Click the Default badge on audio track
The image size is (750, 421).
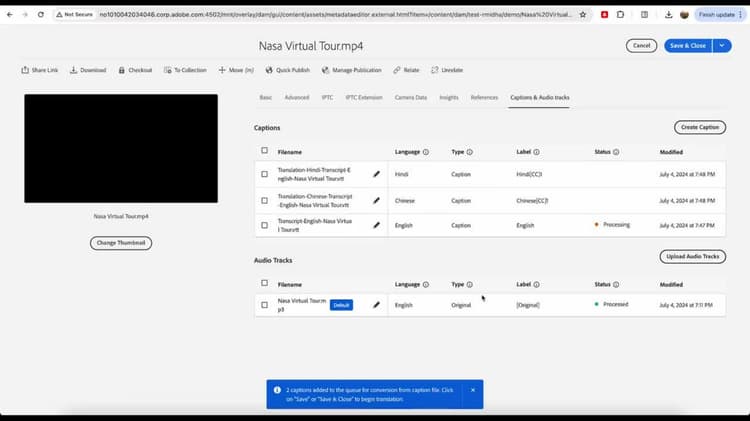[x=341, y=305]
